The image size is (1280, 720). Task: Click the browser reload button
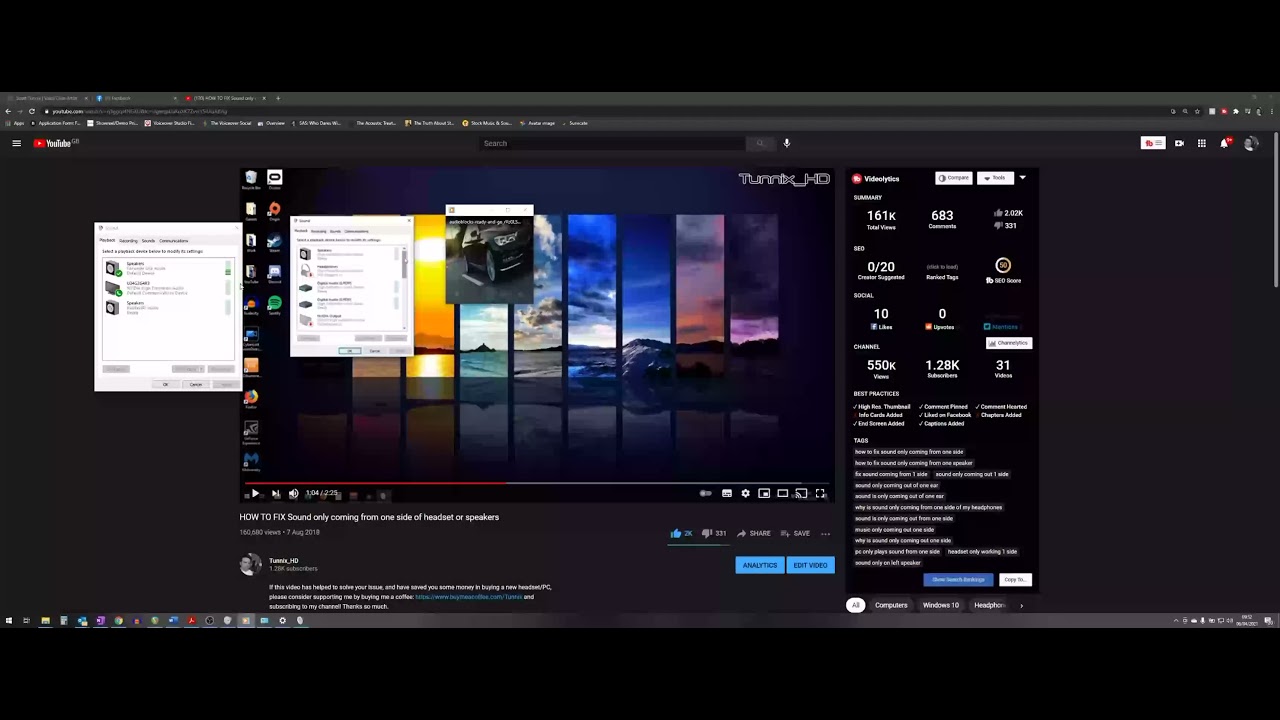tap(32, 111)
